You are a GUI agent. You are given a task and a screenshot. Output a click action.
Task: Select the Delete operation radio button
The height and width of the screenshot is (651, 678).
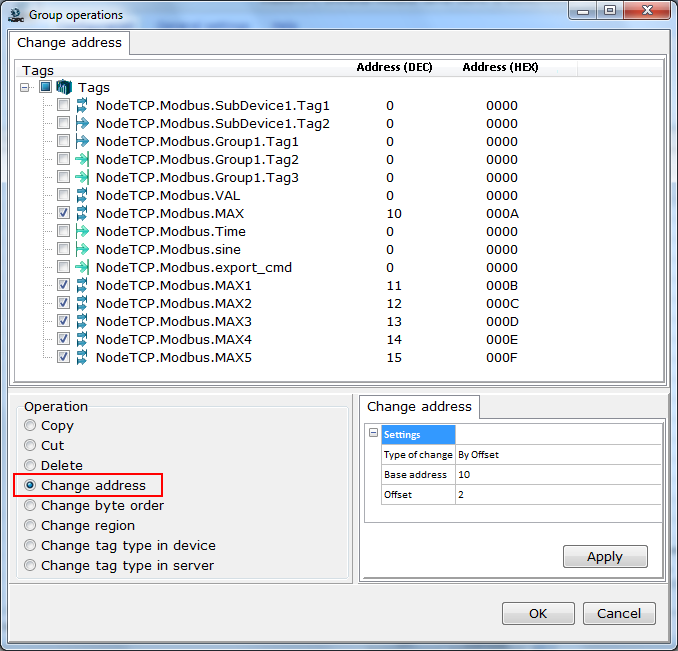(30, 465)
